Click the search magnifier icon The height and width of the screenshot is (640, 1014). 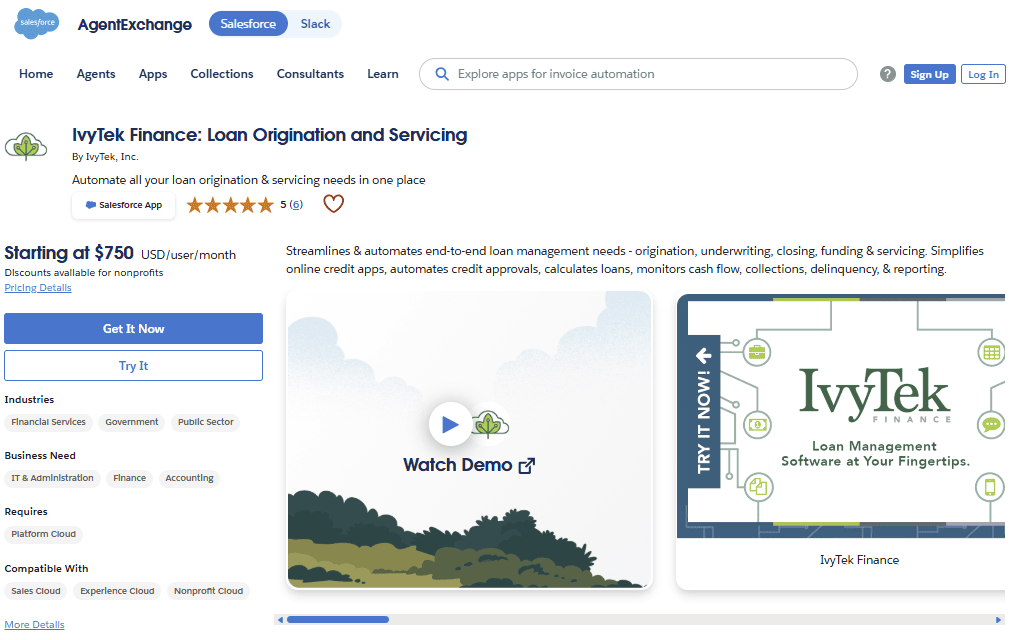click(442, 74)
